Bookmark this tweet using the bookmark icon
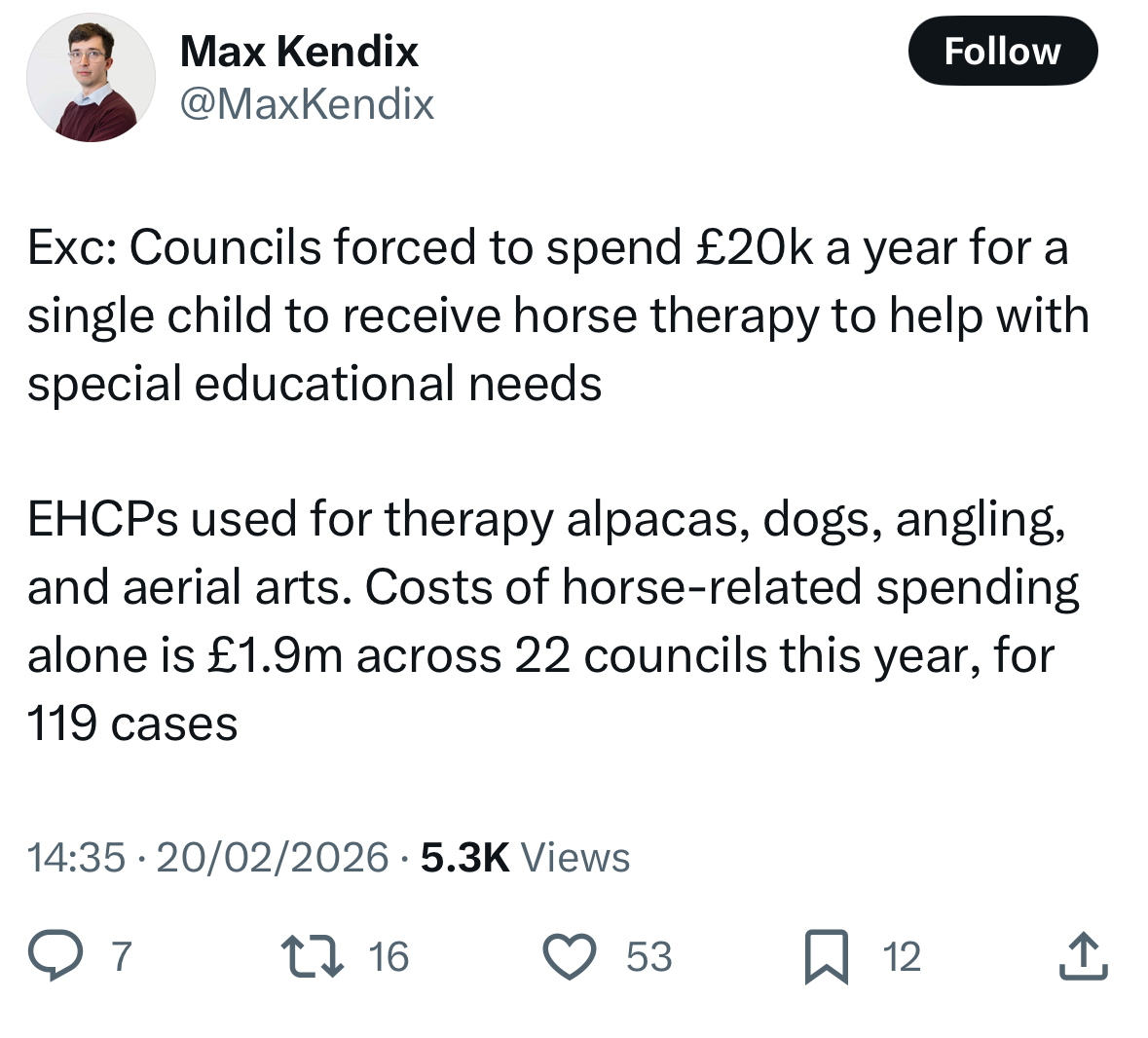The width and height of the screenshot is (1148, 1038). (826, 956)
